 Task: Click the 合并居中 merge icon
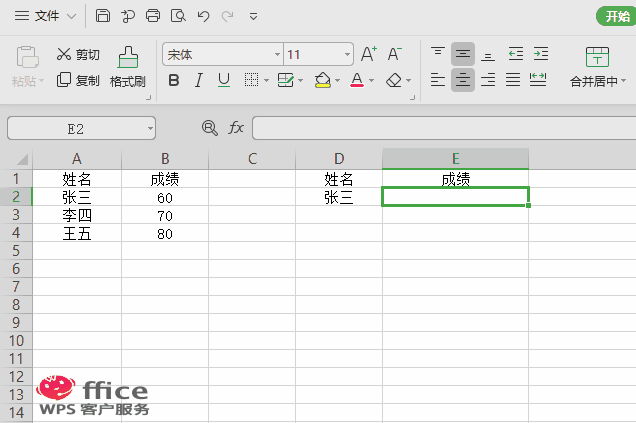click(597, 57)
